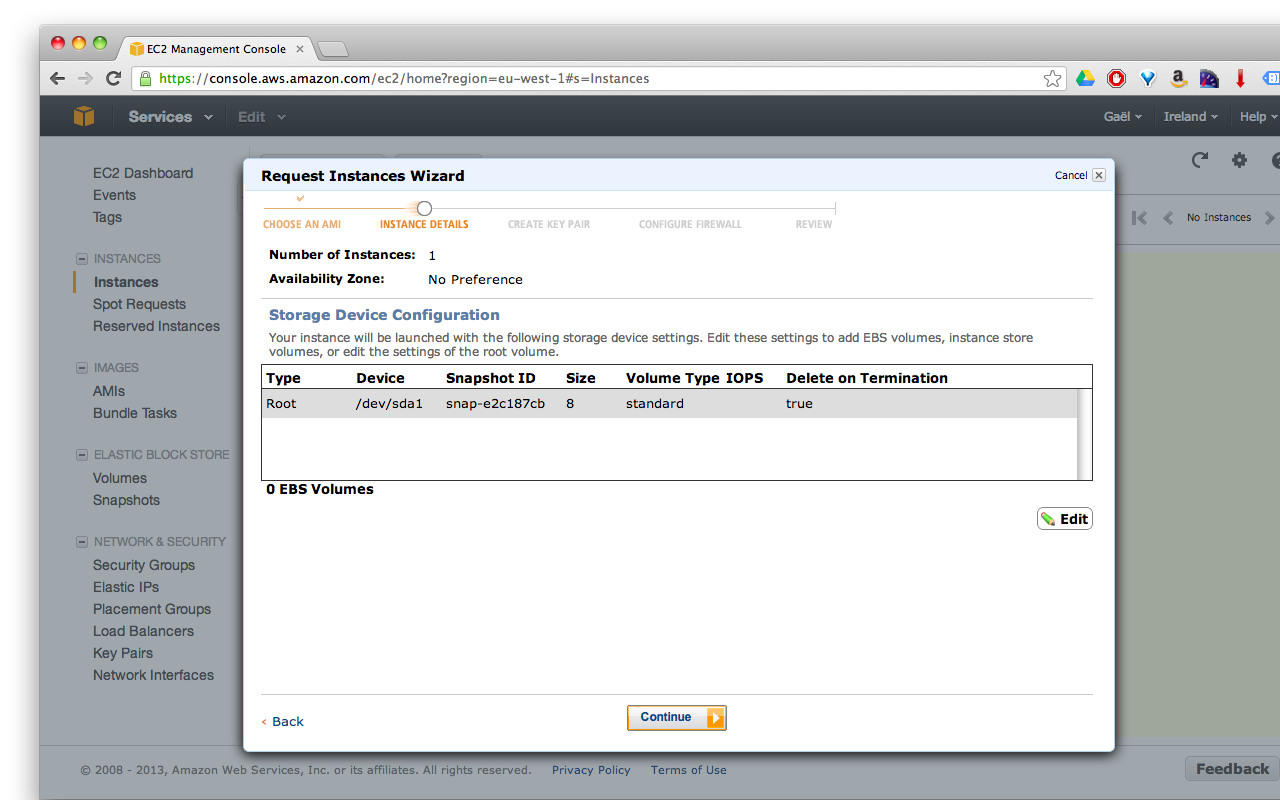The height and width of the screenshot is (800, 1280).
Task: Bookmark the page with the star
Action: 1052,77
